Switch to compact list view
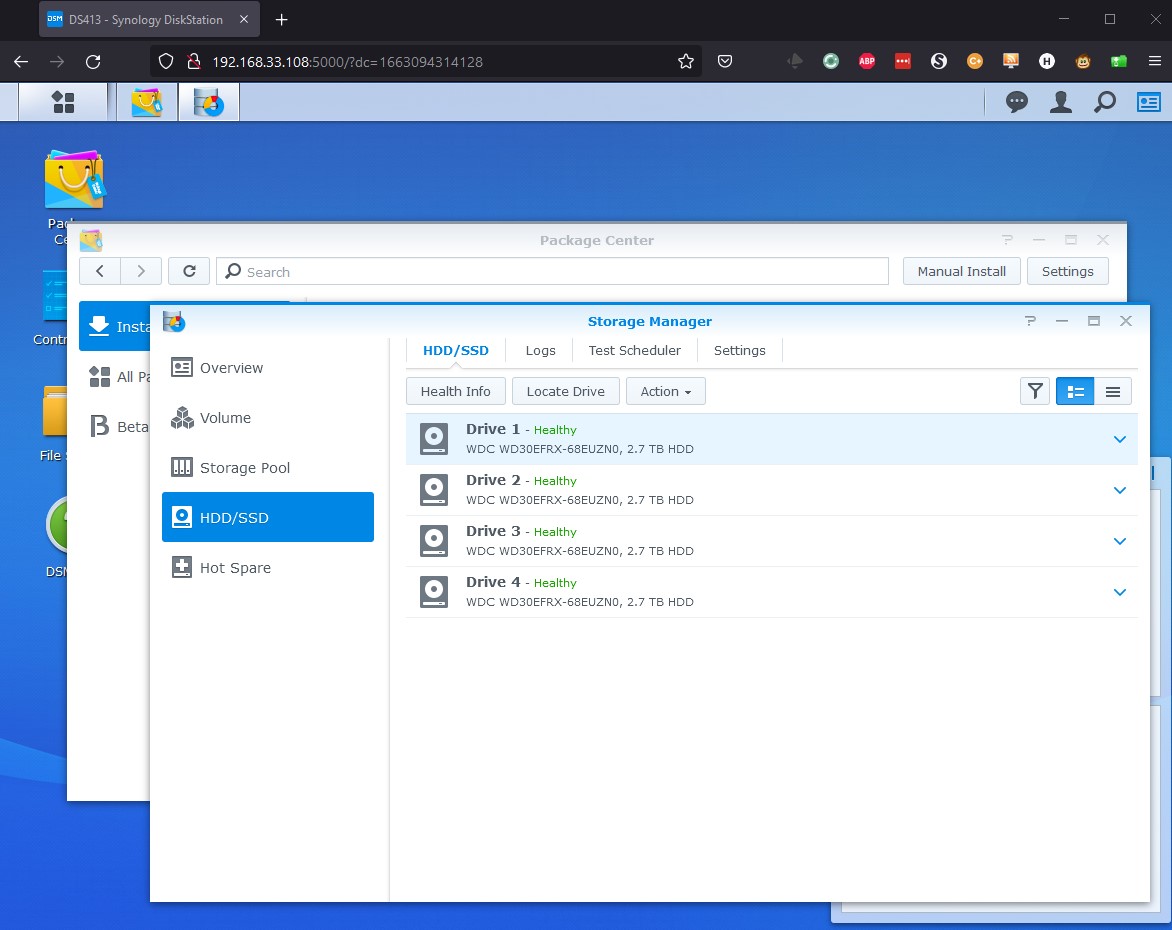This screenshot has width=1172, height=930. [1113, 391]
